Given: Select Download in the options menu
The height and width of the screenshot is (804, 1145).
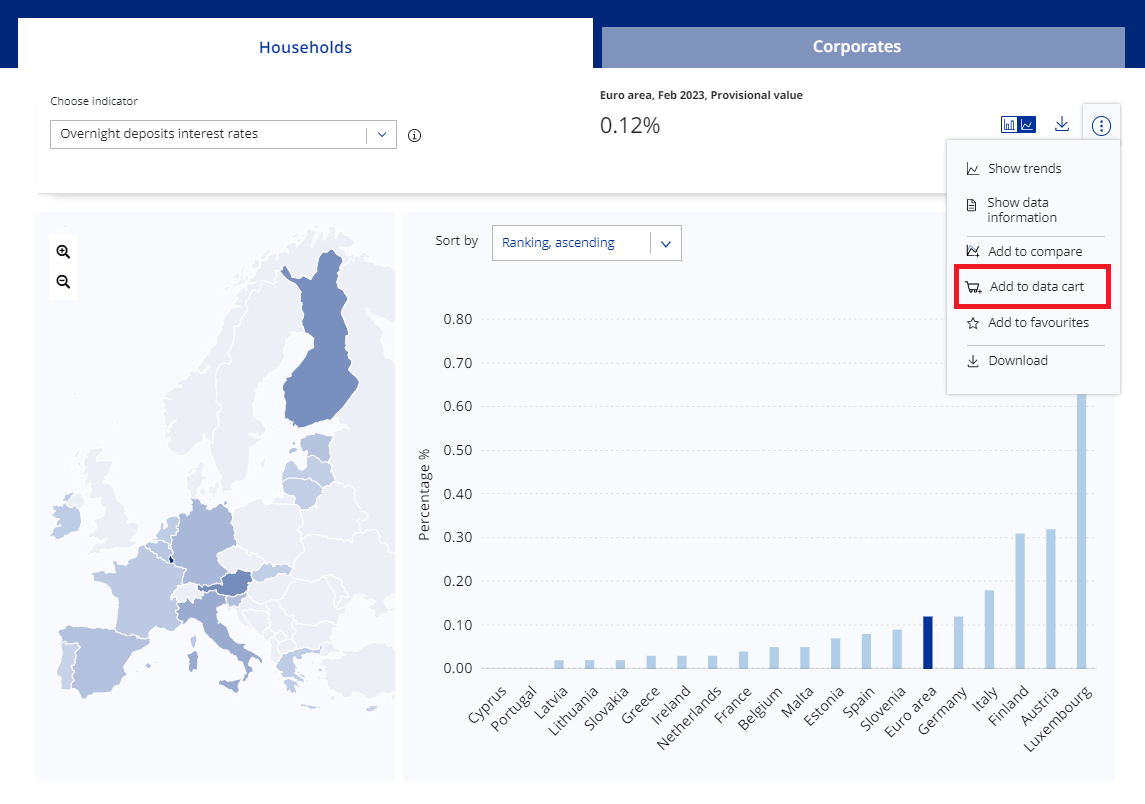Looking at the screenshot, I should point(1017,361).
